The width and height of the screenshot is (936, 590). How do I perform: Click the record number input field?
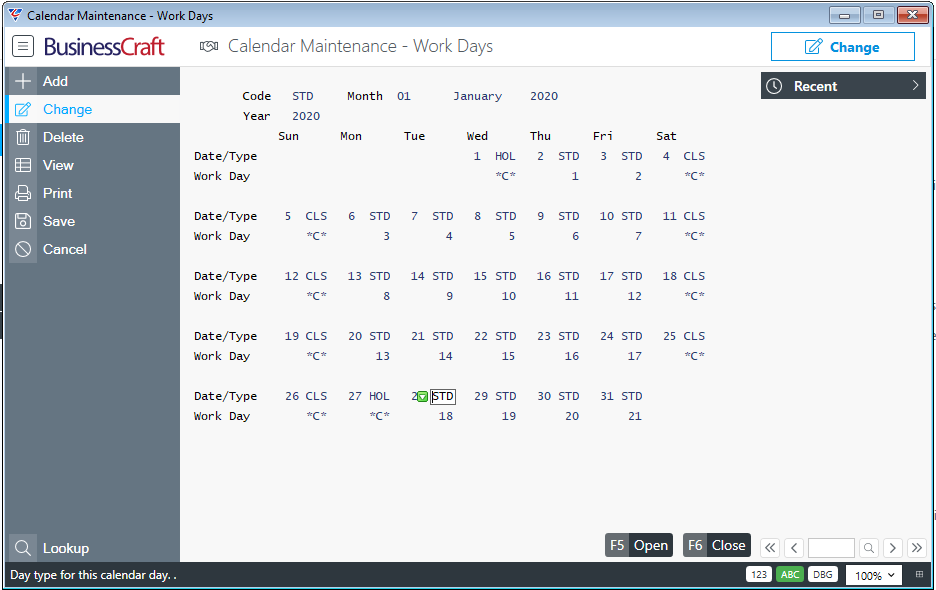coord(831,548)
